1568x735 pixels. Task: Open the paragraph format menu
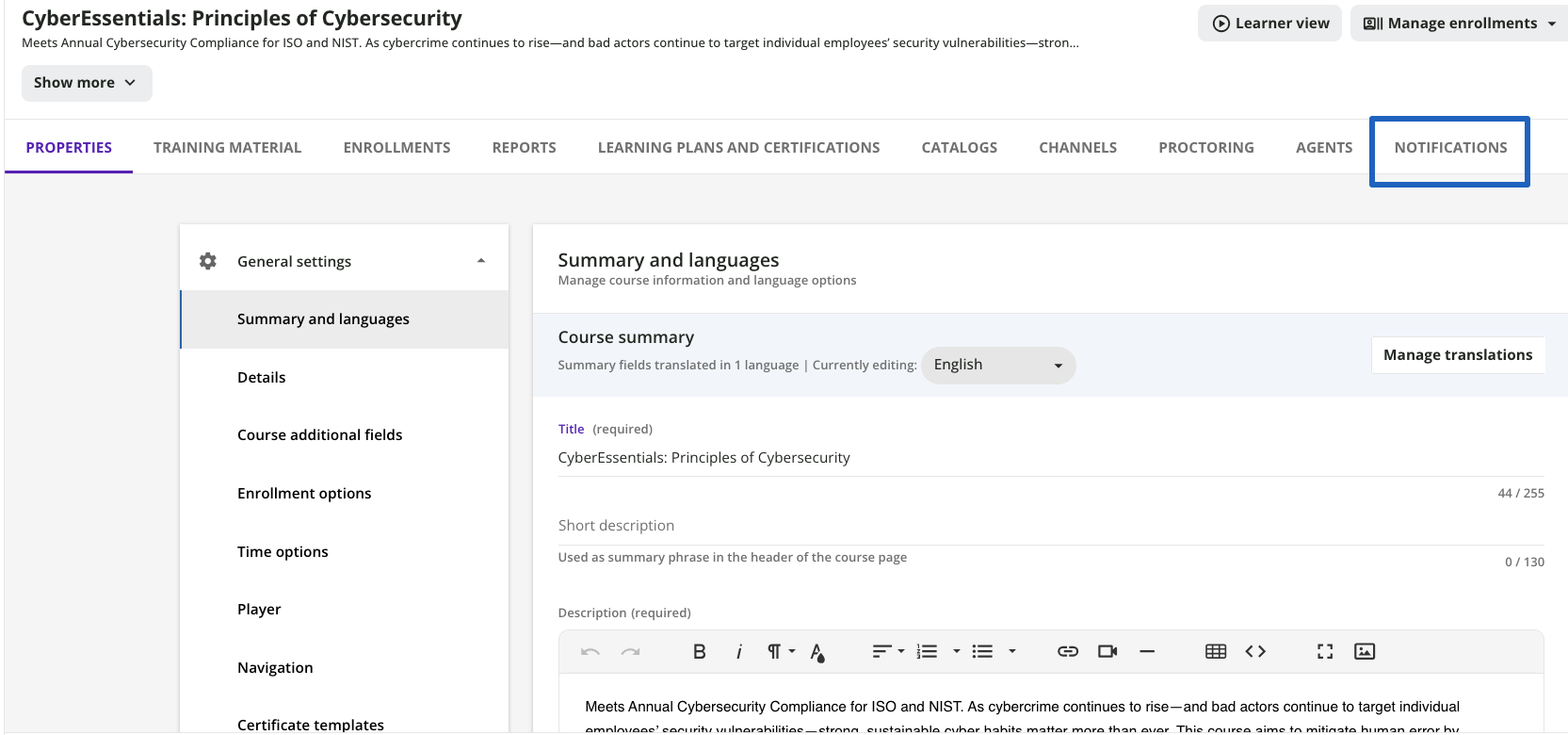coord(781,651)
